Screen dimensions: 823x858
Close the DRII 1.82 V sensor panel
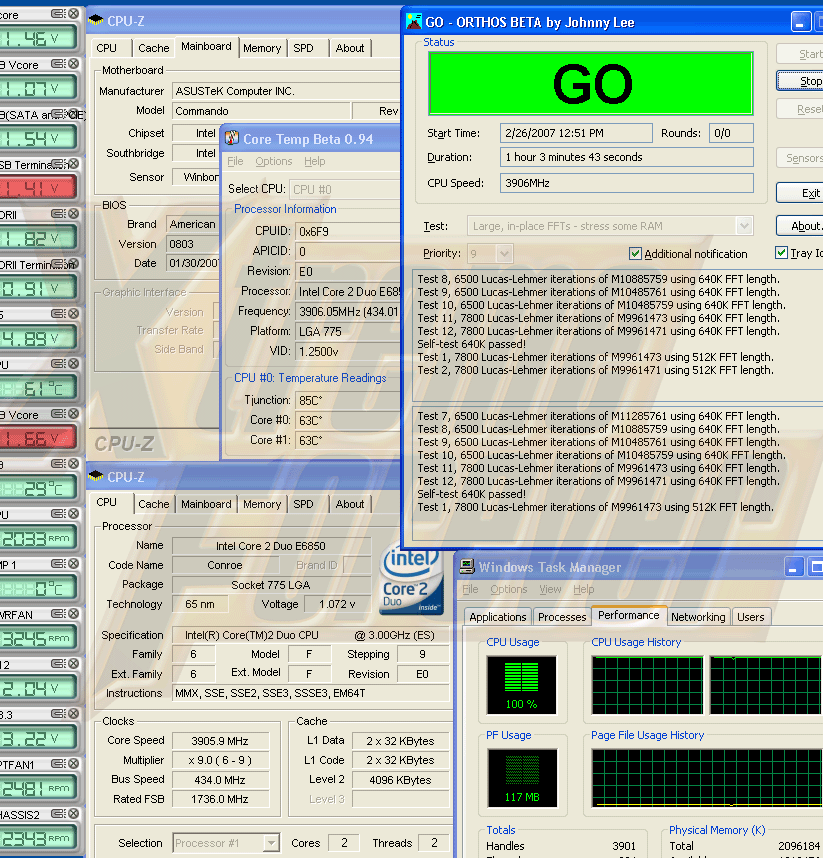point(73,214)
